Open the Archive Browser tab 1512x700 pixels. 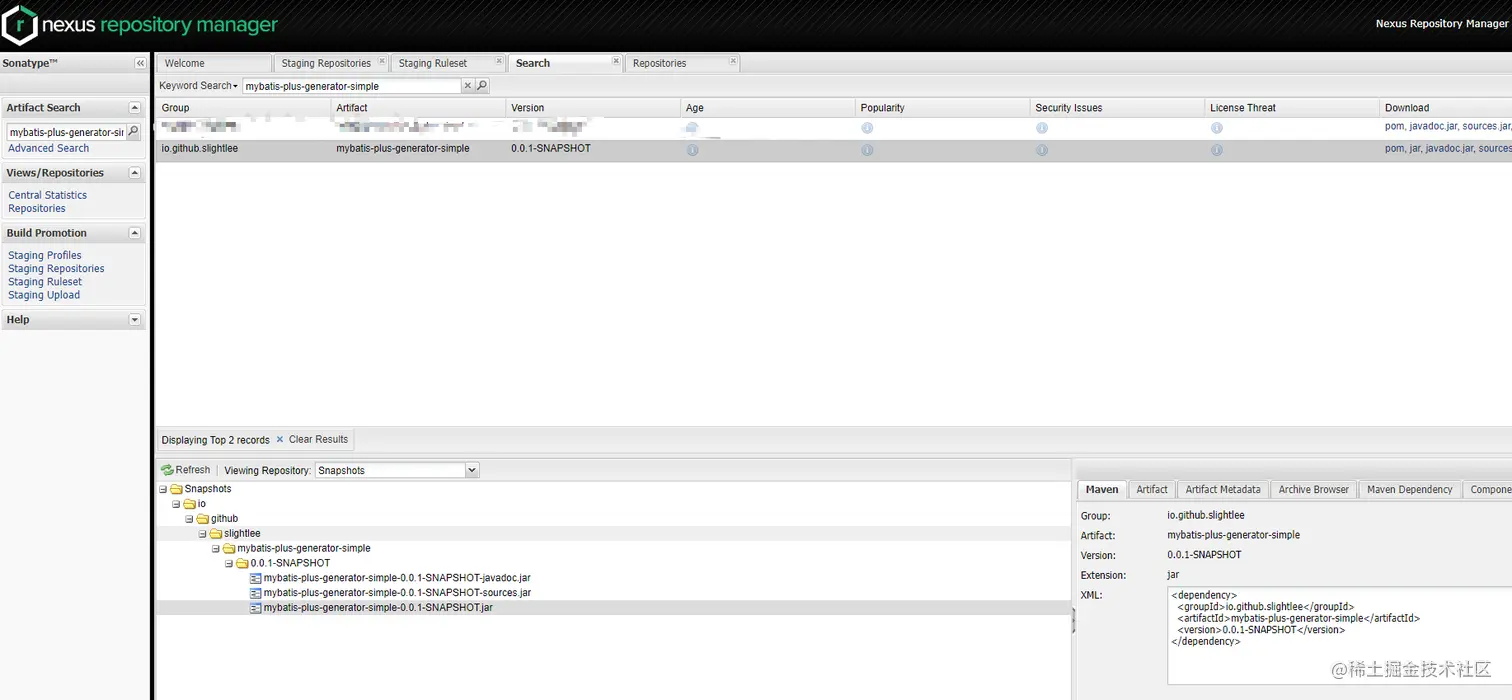pos(1313,489)
